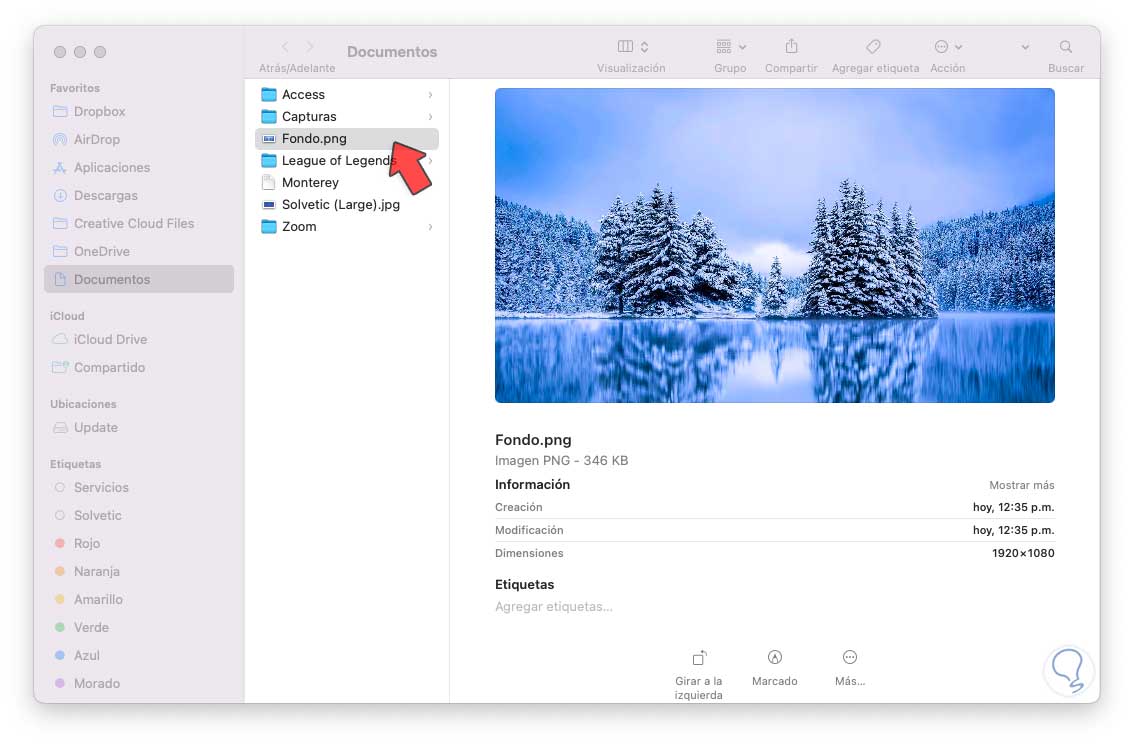Select the Solvetic tag
Screen dimensions: 1134x745
click(139, 516)
